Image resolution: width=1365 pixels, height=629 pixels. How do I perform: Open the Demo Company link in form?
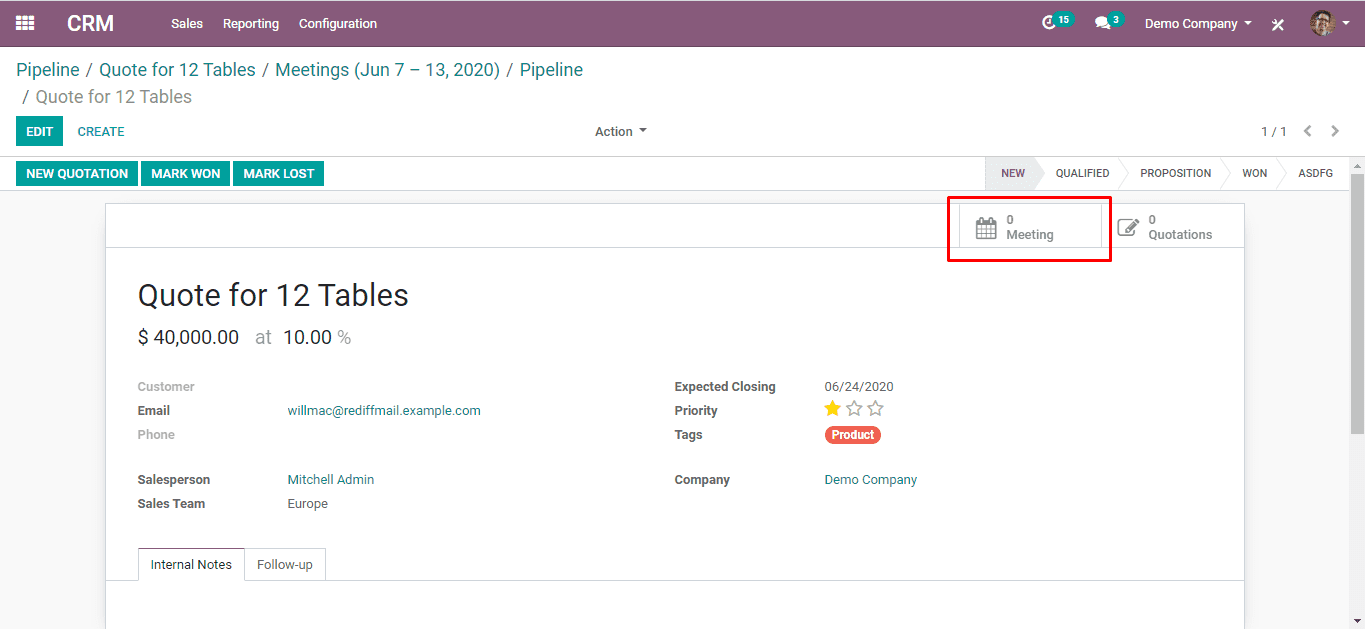870,479
